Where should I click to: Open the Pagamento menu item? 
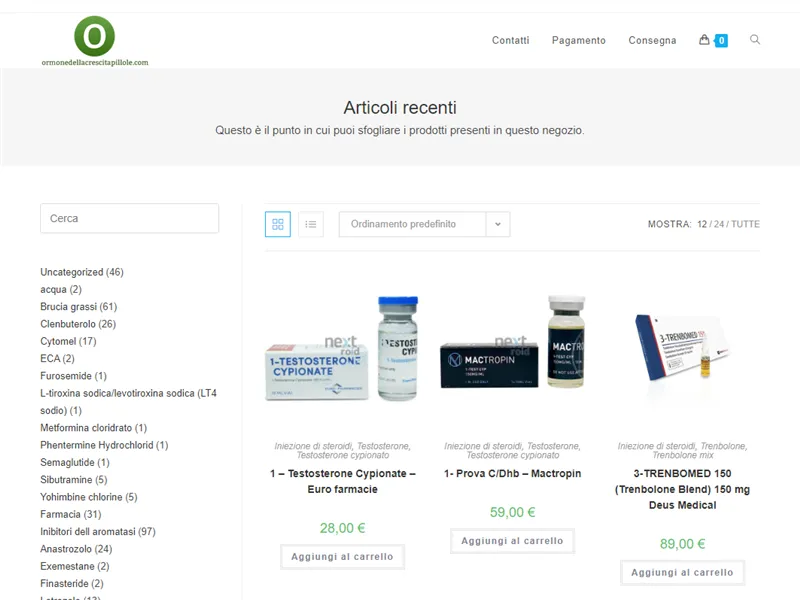(578, 40)
